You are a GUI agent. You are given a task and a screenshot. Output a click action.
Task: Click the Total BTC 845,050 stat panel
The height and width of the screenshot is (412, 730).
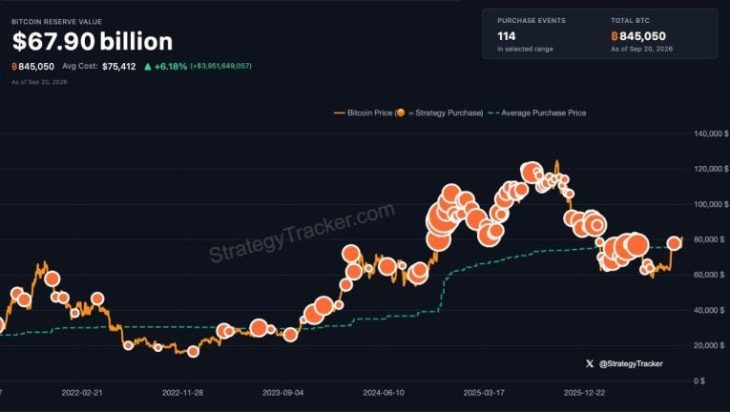tap(642, 36)
